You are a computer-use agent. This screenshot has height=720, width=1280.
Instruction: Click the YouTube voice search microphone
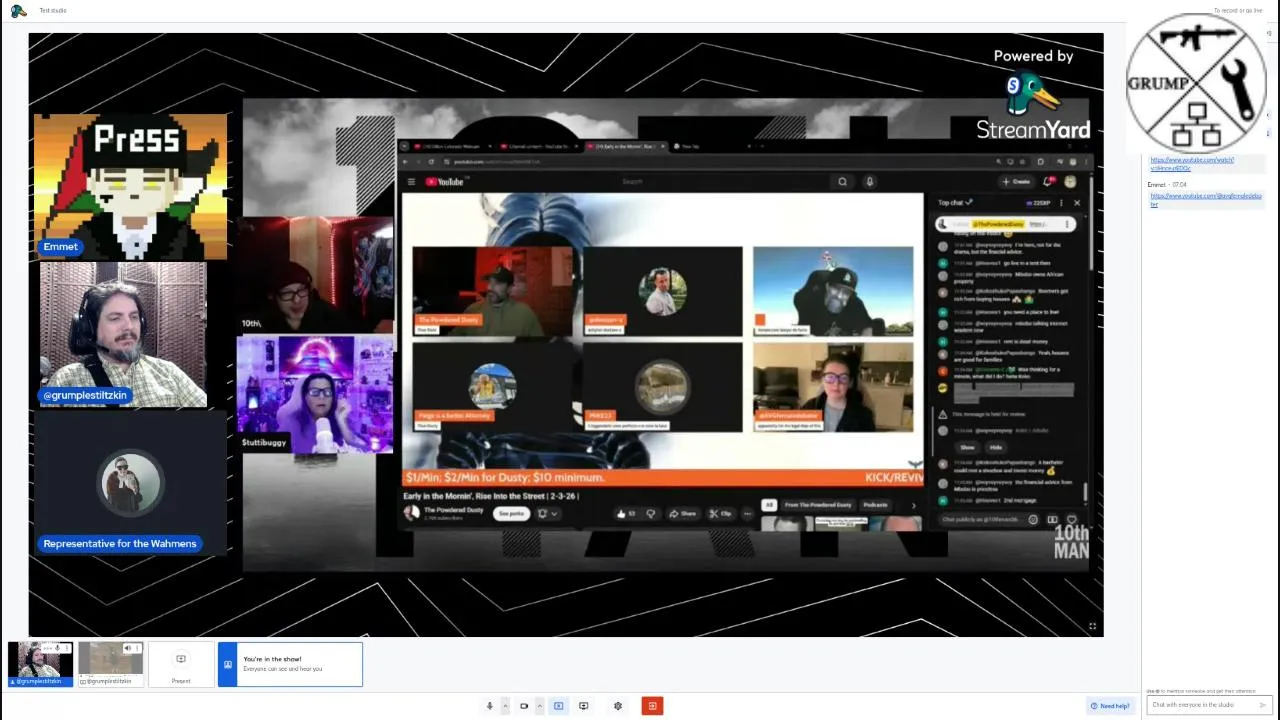870,182
